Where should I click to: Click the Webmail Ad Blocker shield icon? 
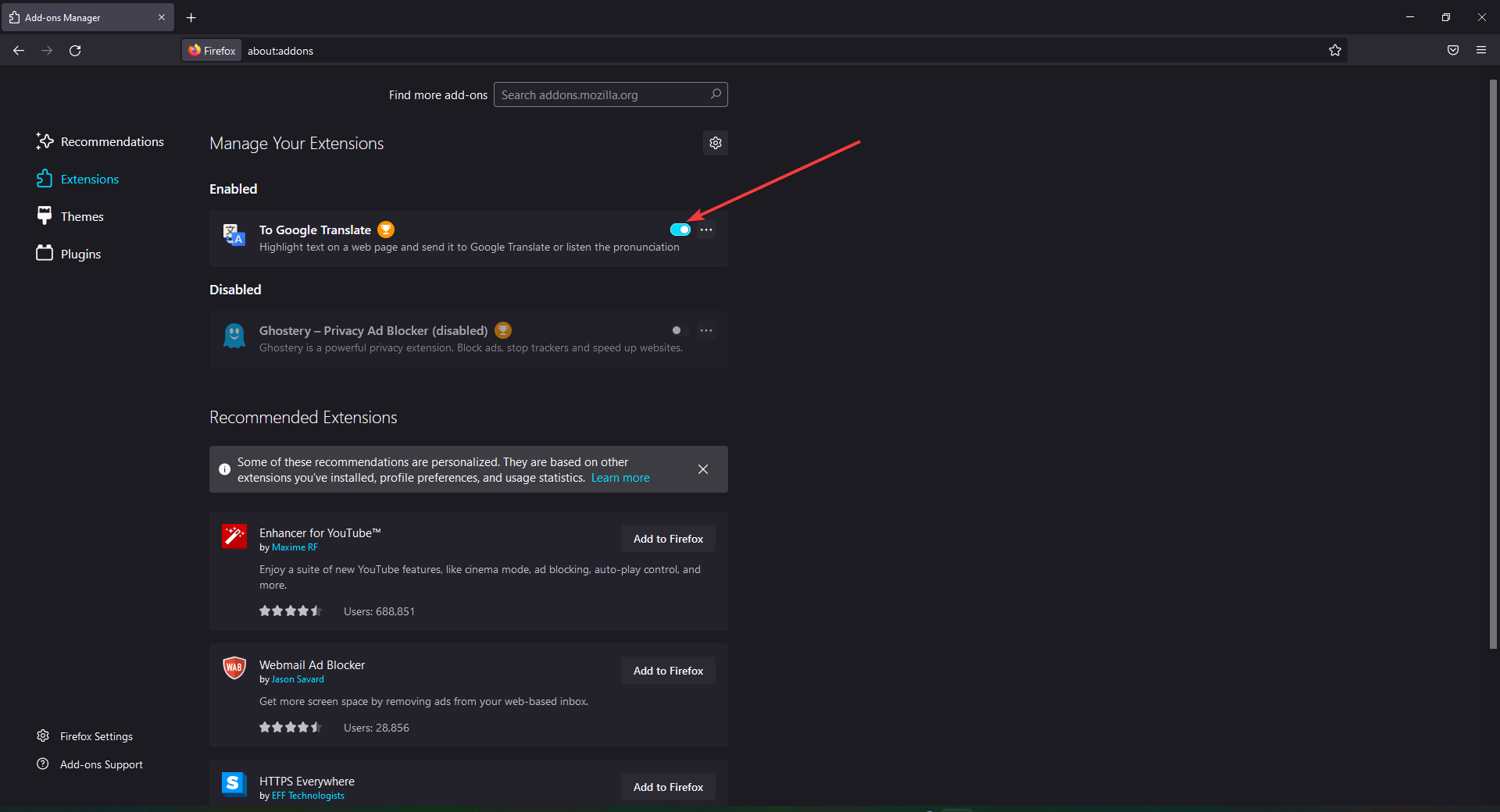coord(234,668)
